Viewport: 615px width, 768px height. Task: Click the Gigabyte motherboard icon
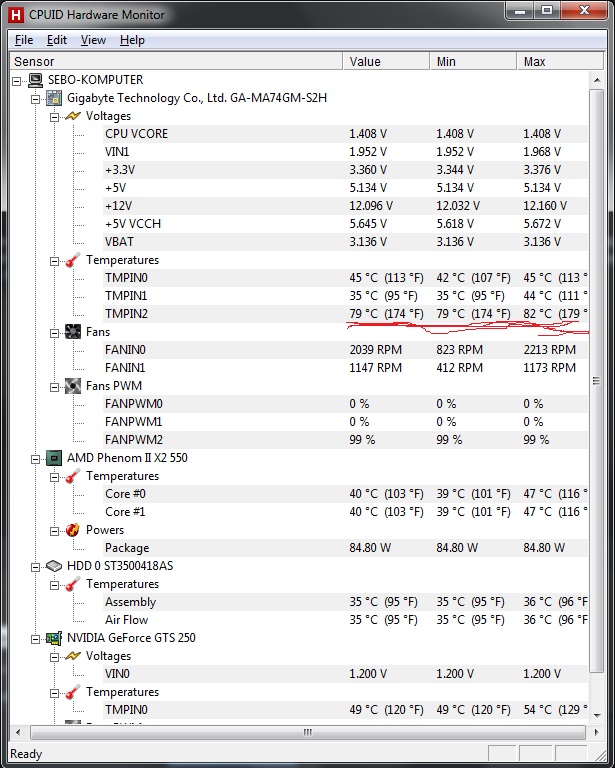click(x=54, y=98)
